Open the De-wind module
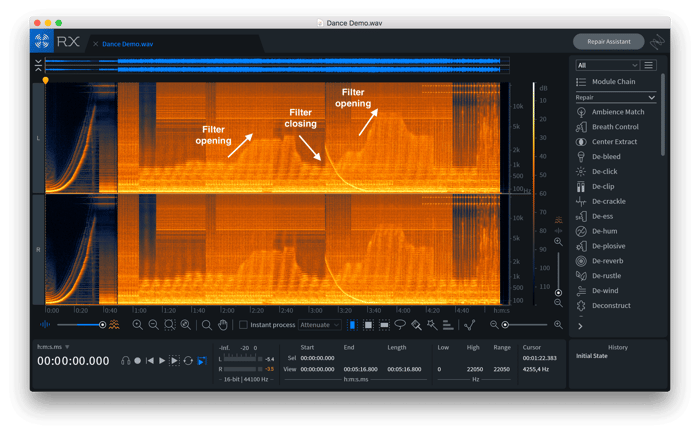This screenshot has width=700, height=434. 597,291
